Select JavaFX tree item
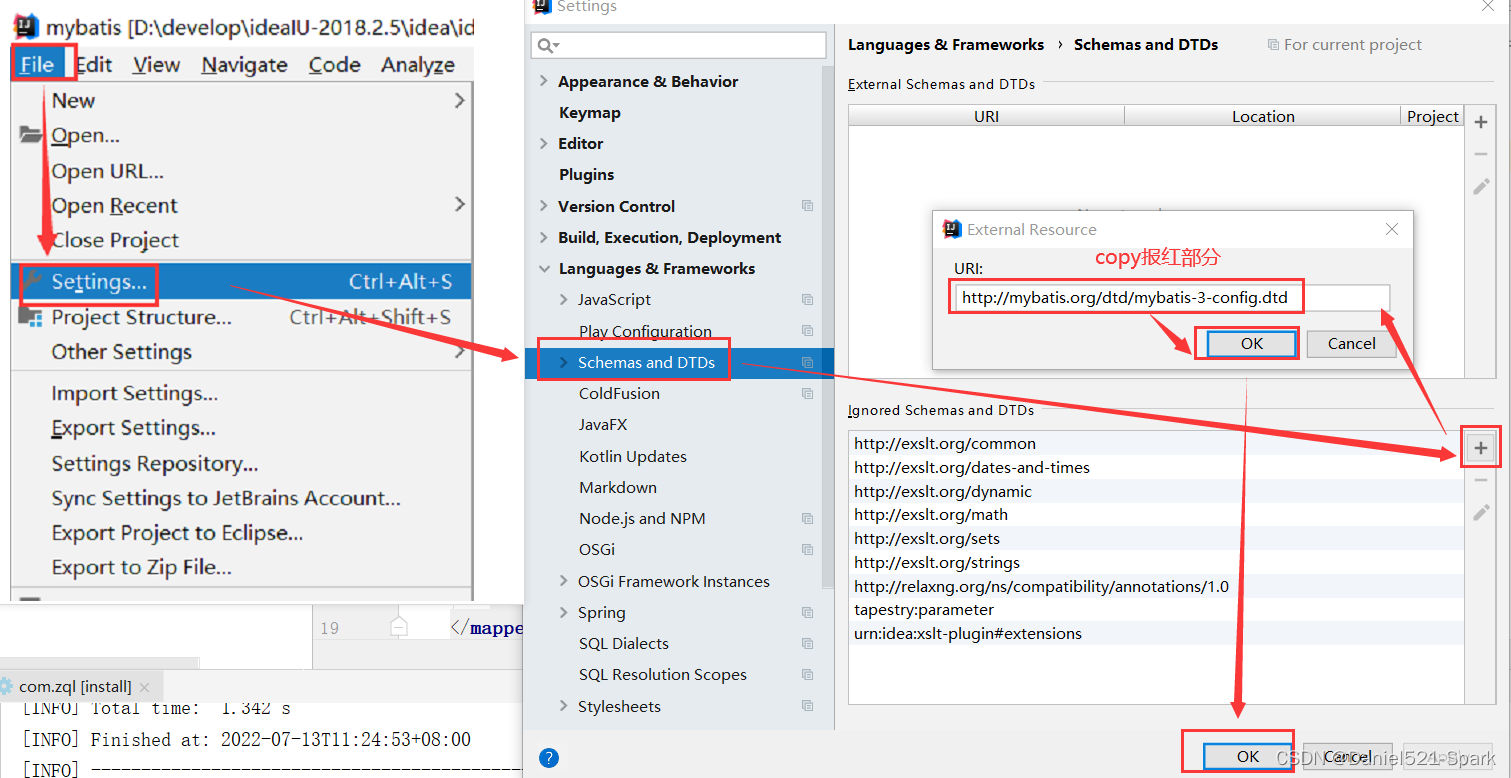 603,425
